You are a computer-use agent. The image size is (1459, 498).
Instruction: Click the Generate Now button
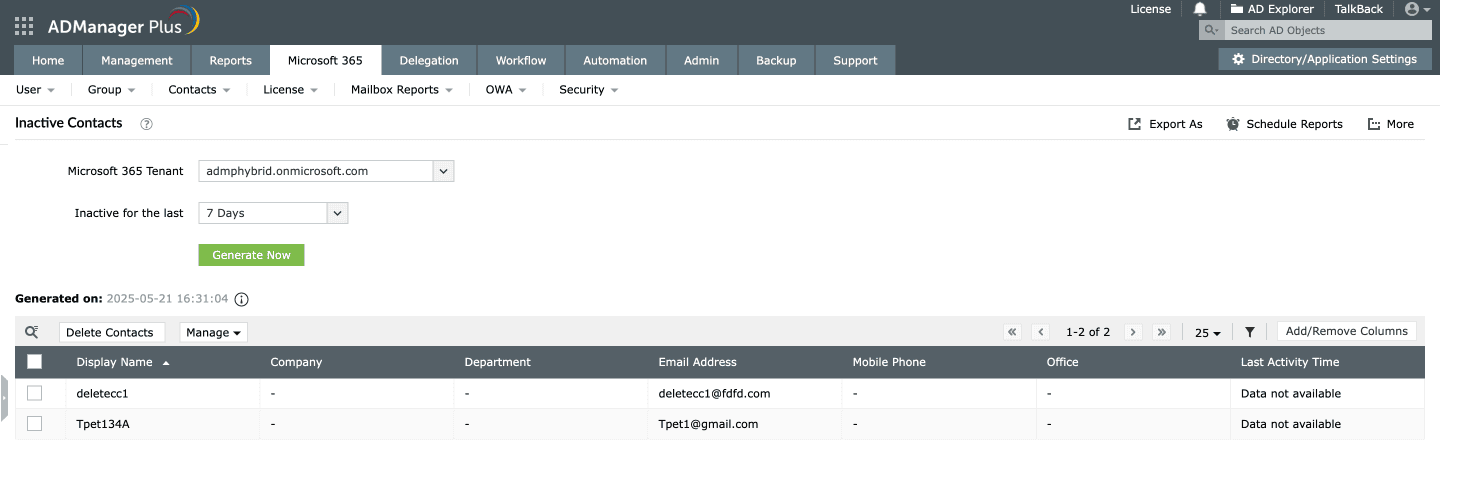click(251, 255)
